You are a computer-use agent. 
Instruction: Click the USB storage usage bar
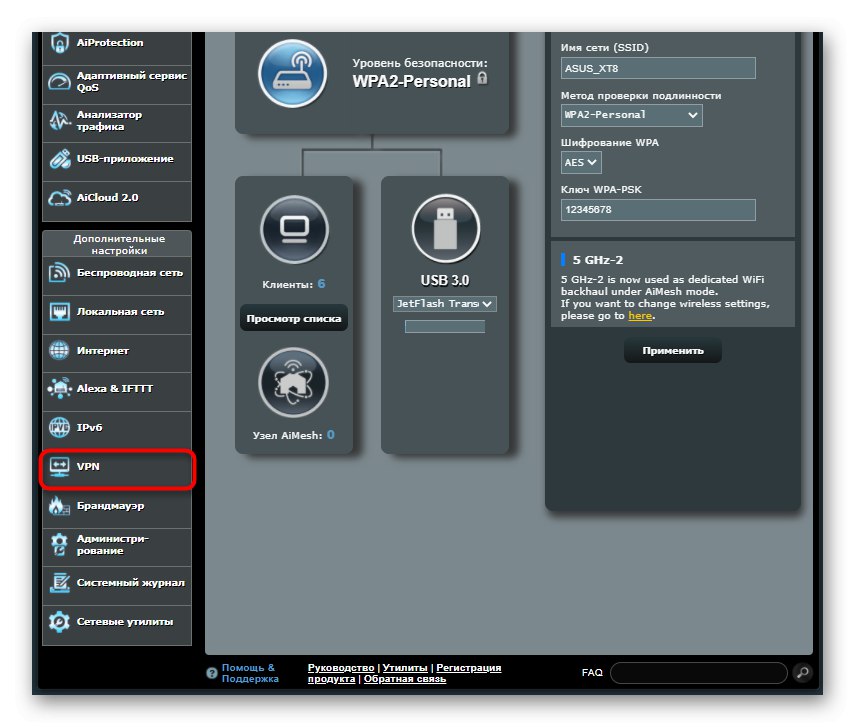[445, 326]
